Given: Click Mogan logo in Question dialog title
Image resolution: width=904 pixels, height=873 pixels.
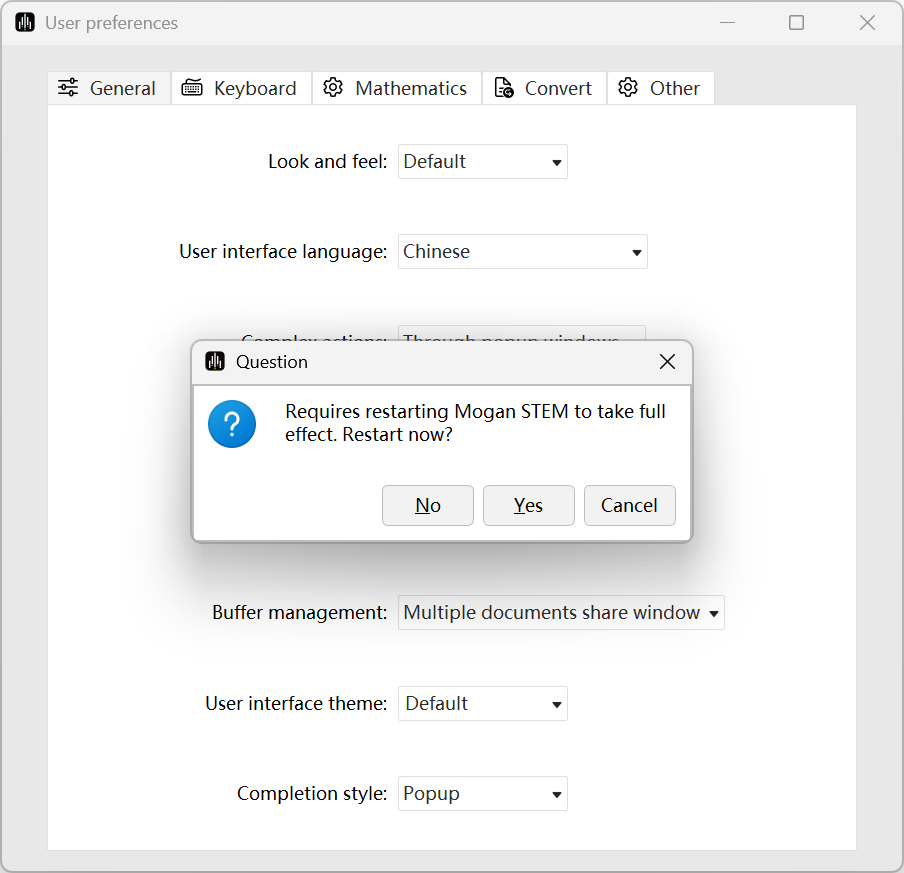Looking at the screenshot, I should [x=215, y=362].
